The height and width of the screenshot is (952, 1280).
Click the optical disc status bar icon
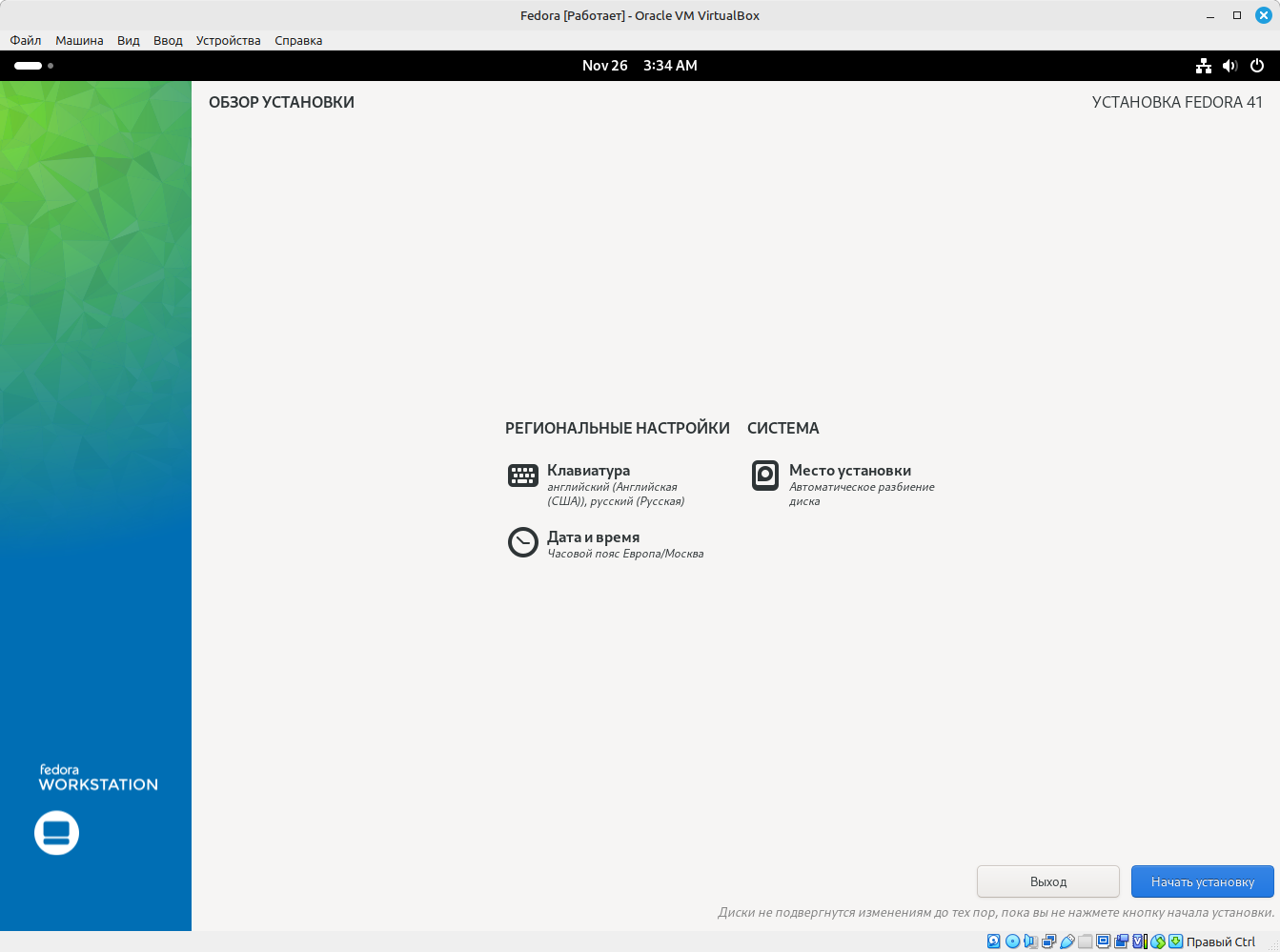click(x=1012, y=942)
